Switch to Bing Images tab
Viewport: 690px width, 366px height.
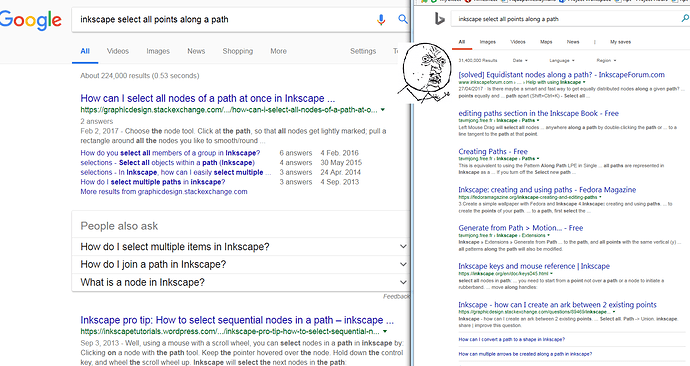(488, 42)
